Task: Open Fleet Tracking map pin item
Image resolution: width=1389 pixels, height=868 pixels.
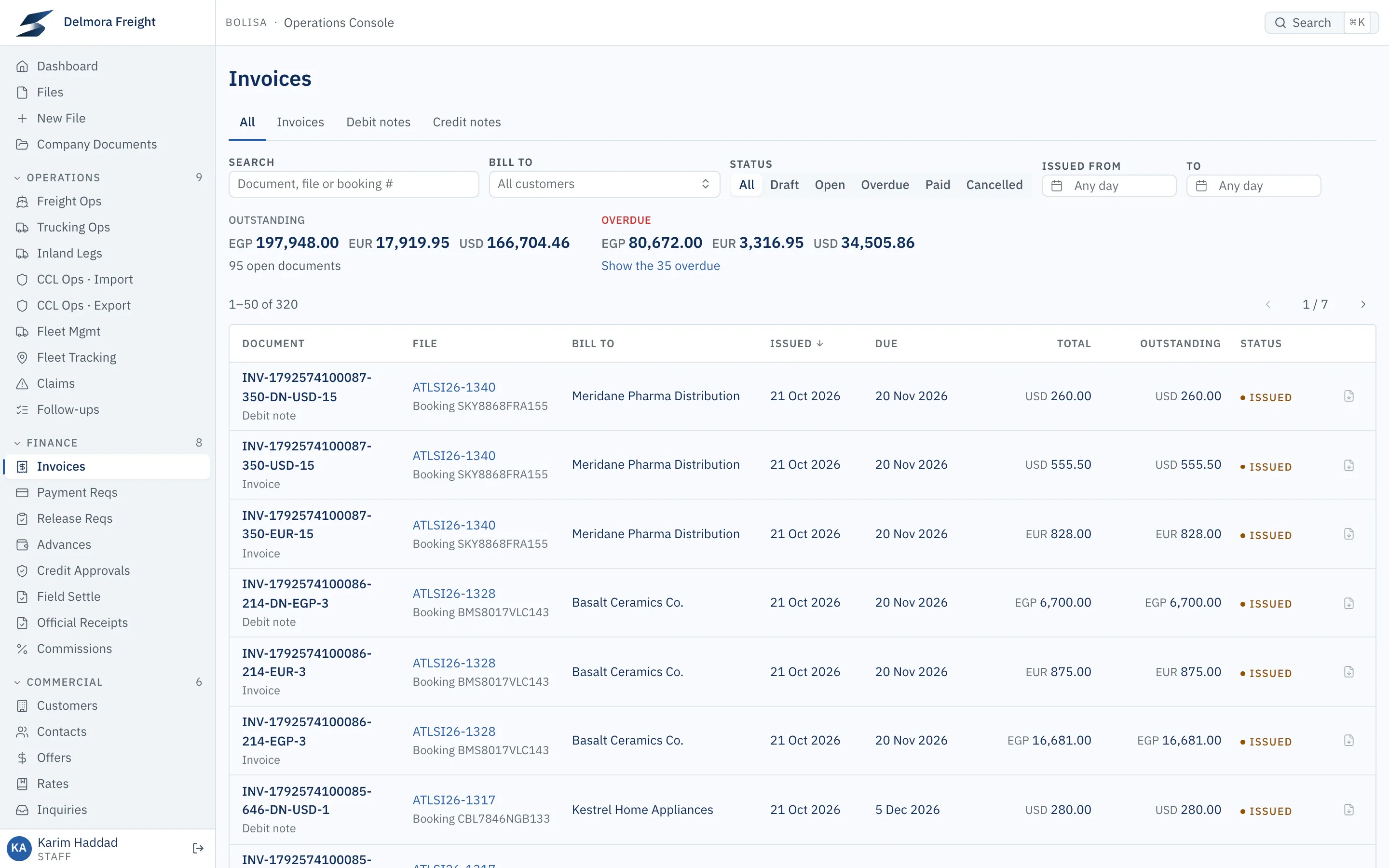Action: click(x=108, y=358)
